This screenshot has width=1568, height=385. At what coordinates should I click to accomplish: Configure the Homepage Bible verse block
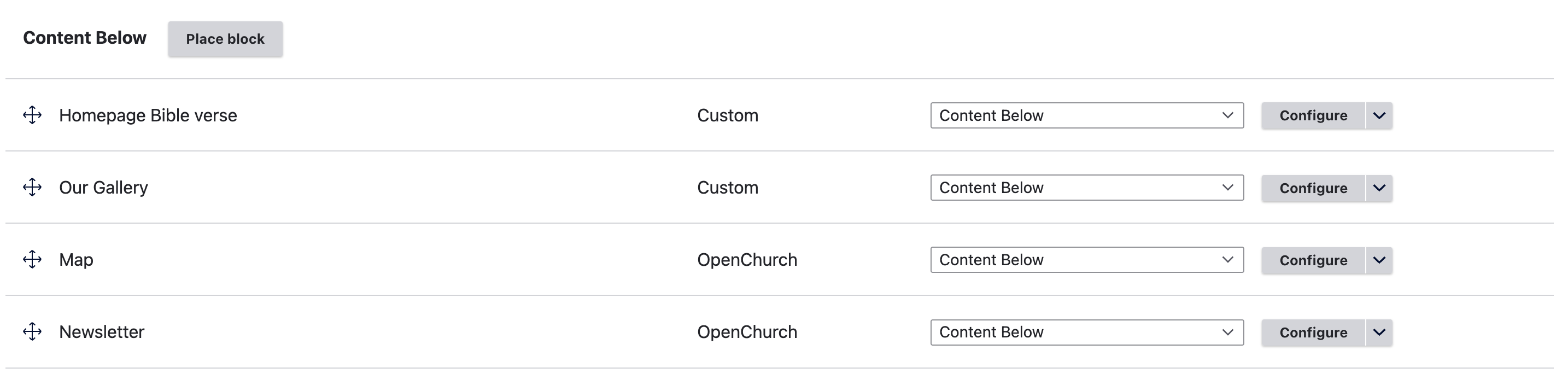click(x=1313, y=116)
